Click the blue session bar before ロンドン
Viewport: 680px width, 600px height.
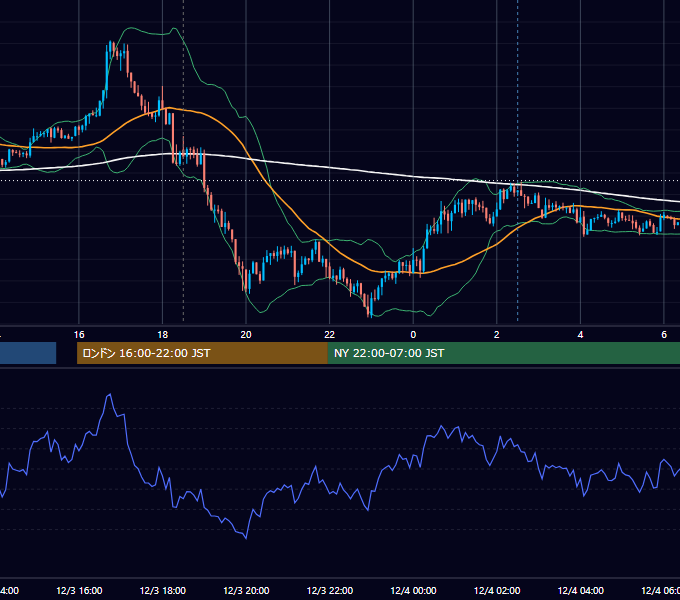click(x=28, y=353)
